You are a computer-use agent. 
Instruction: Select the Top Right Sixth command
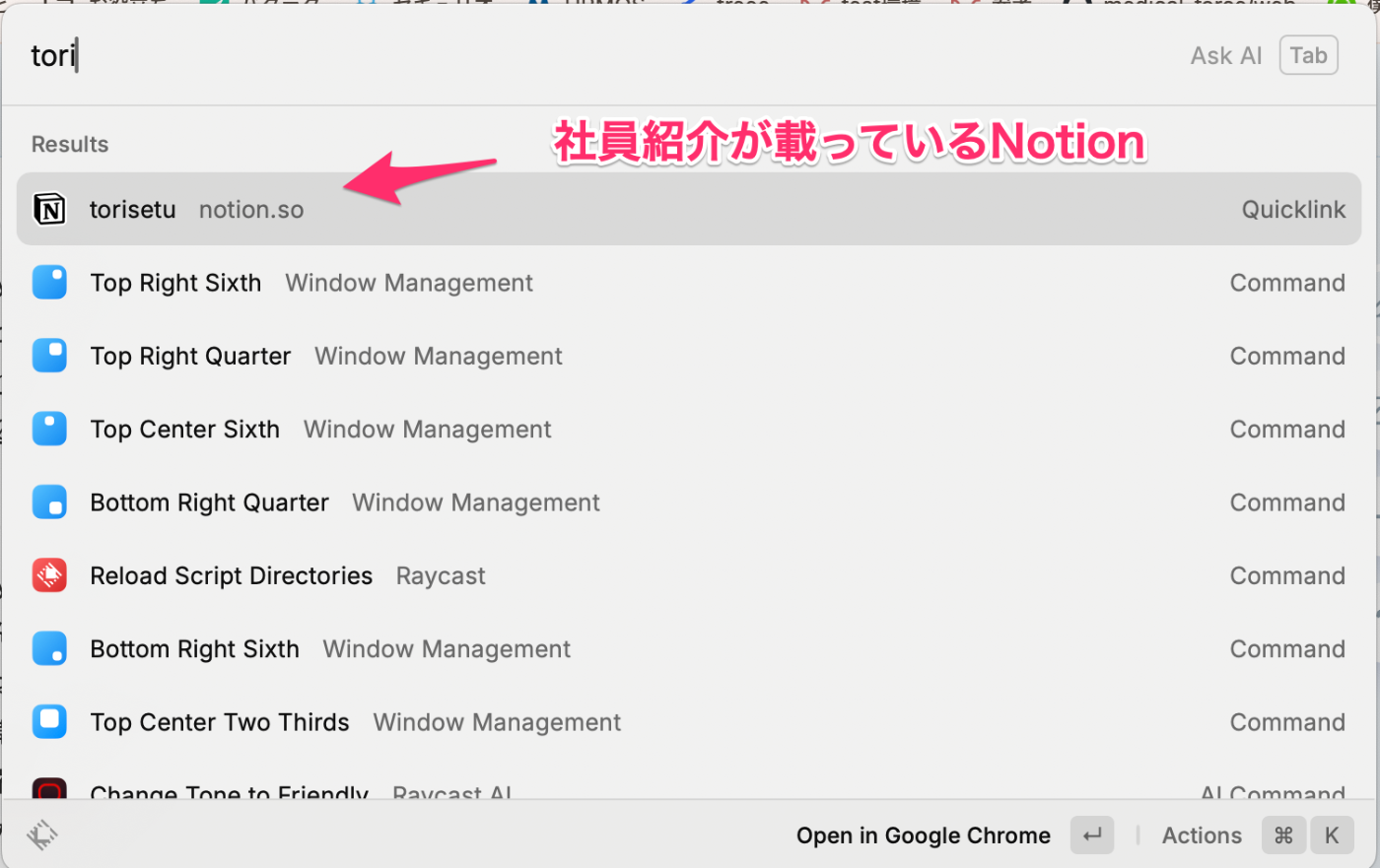pyautogui.click(x=689, y=283)
